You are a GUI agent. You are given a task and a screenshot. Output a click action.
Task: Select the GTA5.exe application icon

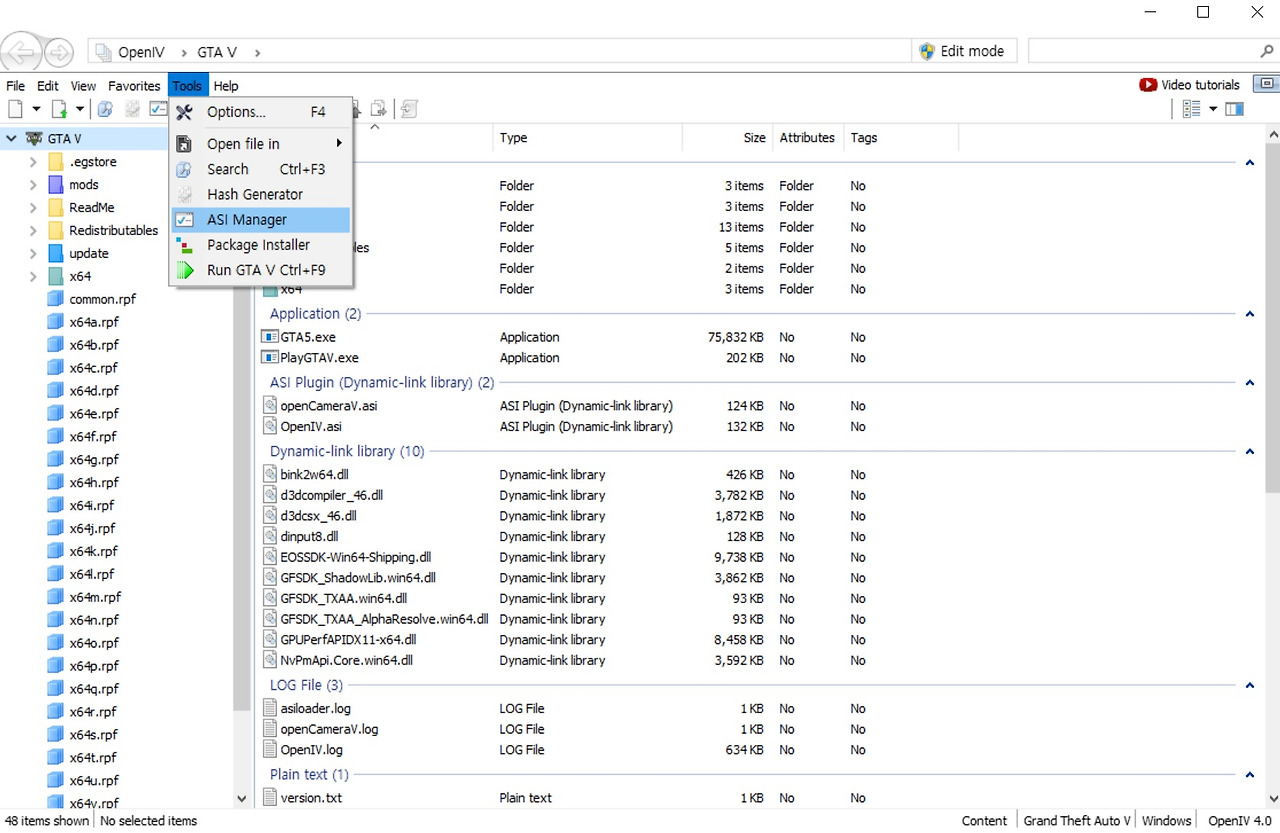(270, 337)
